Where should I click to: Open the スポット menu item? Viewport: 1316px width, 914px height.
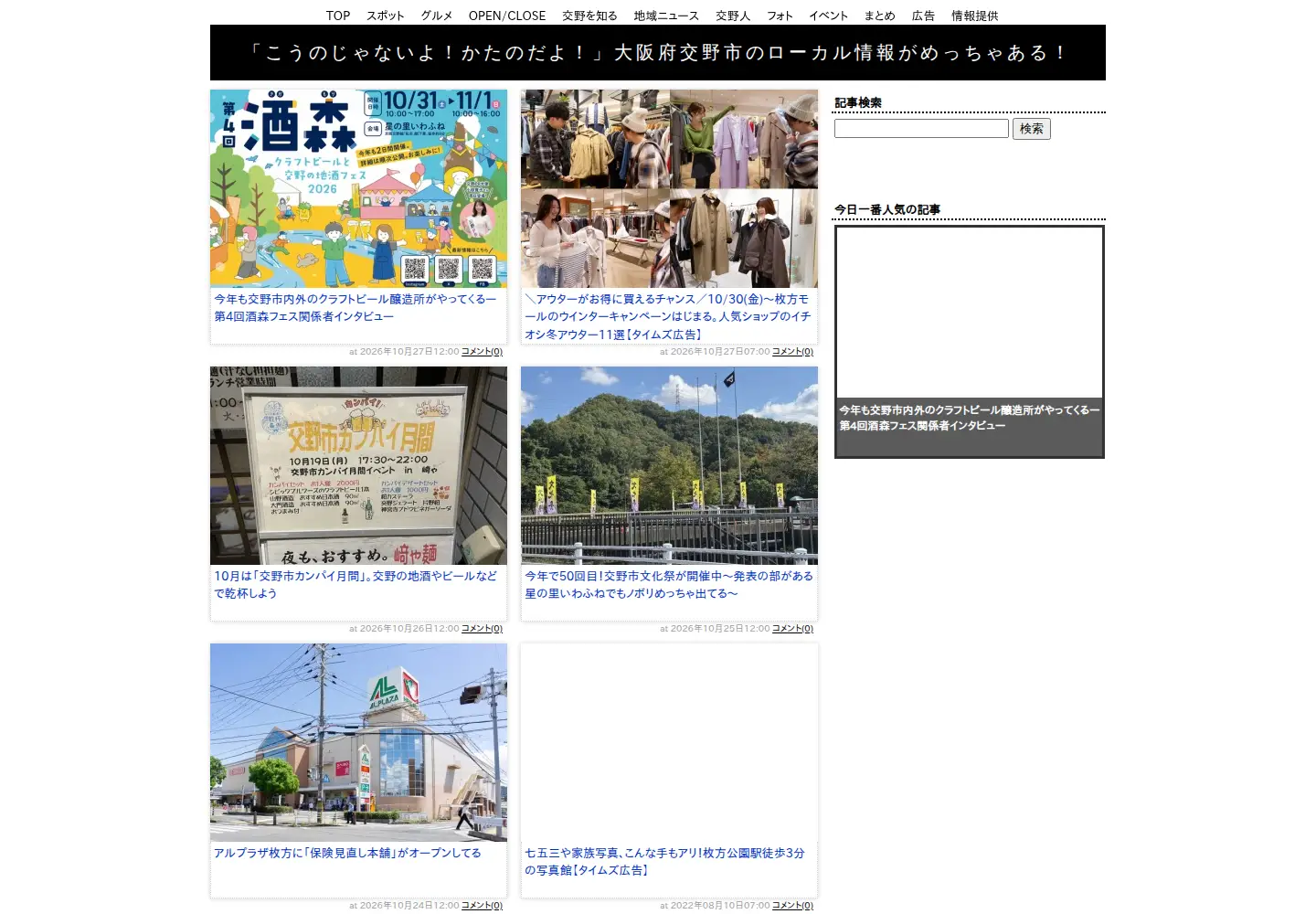pyautogui.click(x=386, y=16)
